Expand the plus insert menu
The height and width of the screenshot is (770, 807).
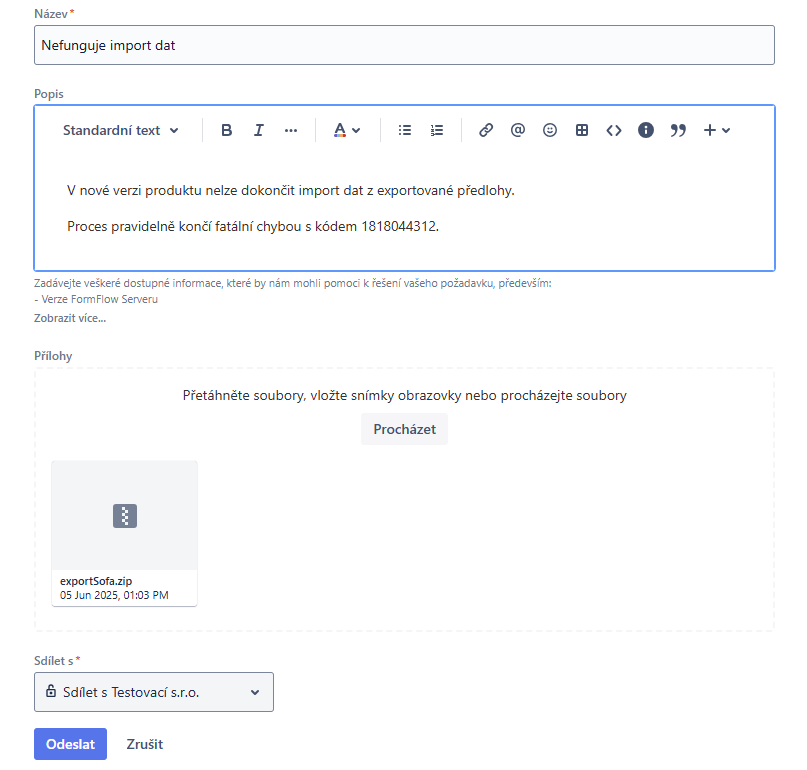717,130
